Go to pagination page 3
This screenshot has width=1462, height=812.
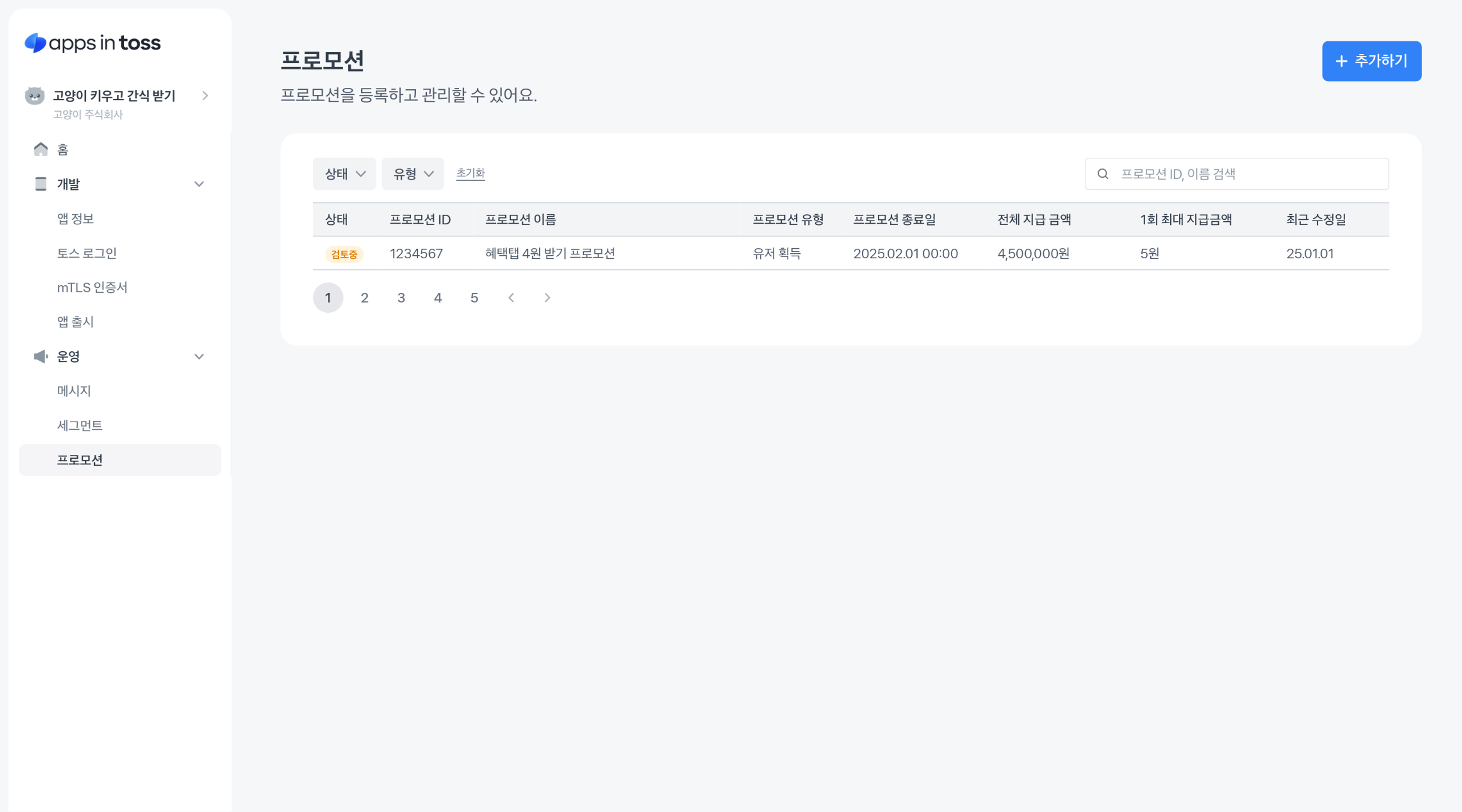(401, 298)
